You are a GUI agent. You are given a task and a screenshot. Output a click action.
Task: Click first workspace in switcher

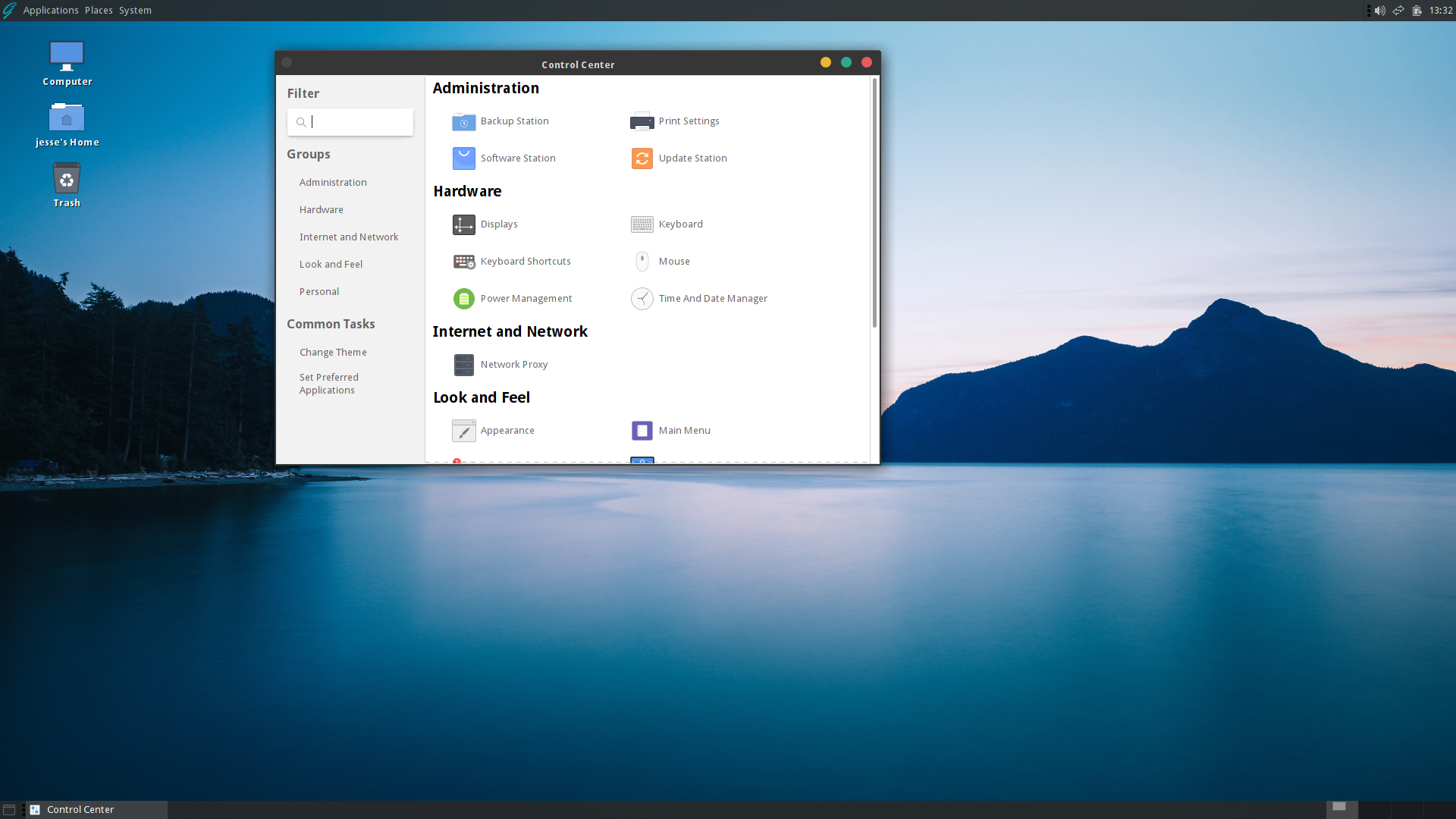point(1341,810)
